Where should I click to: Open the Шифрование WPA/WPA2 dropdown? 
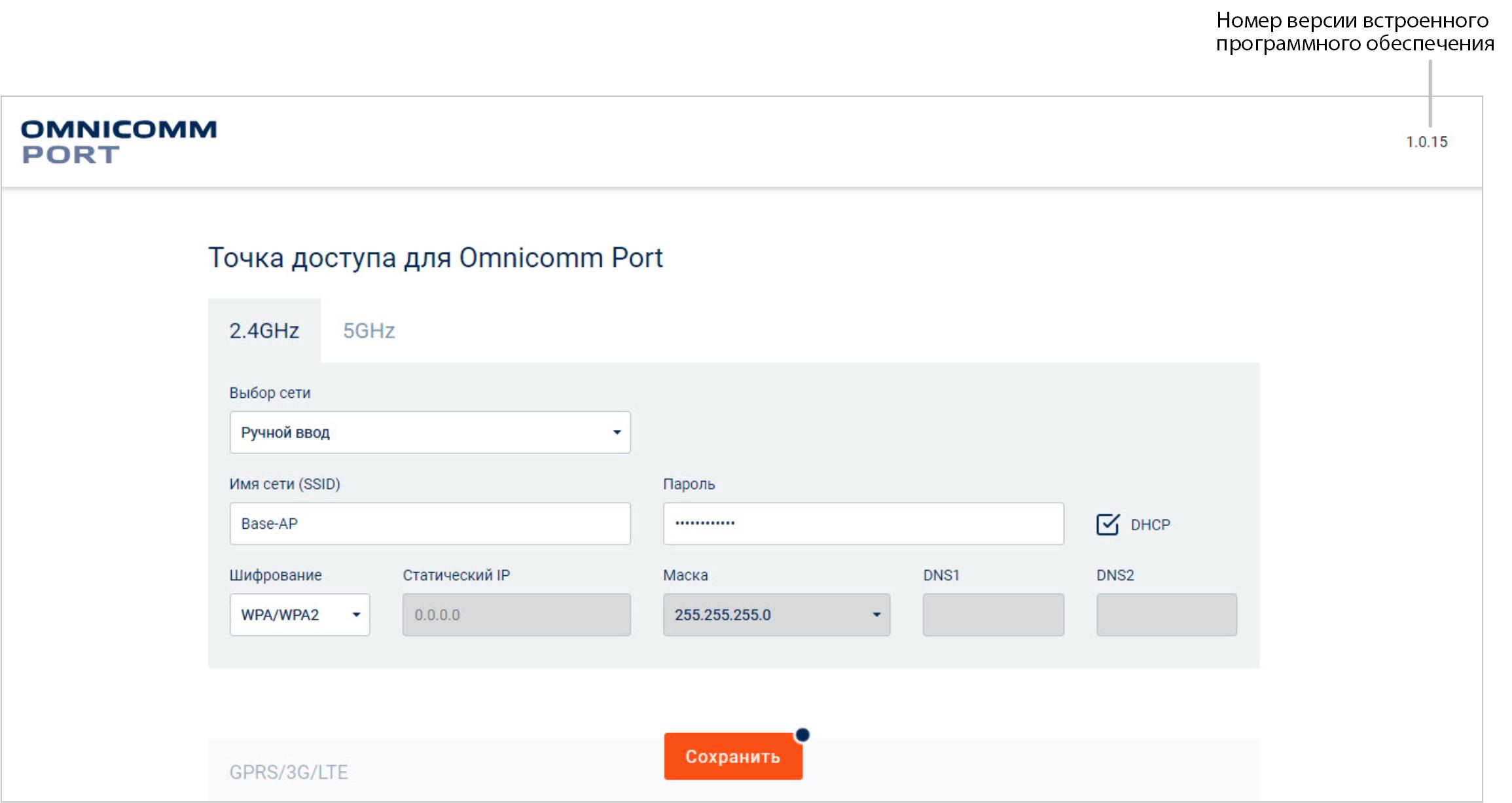[x=300, y=615]
